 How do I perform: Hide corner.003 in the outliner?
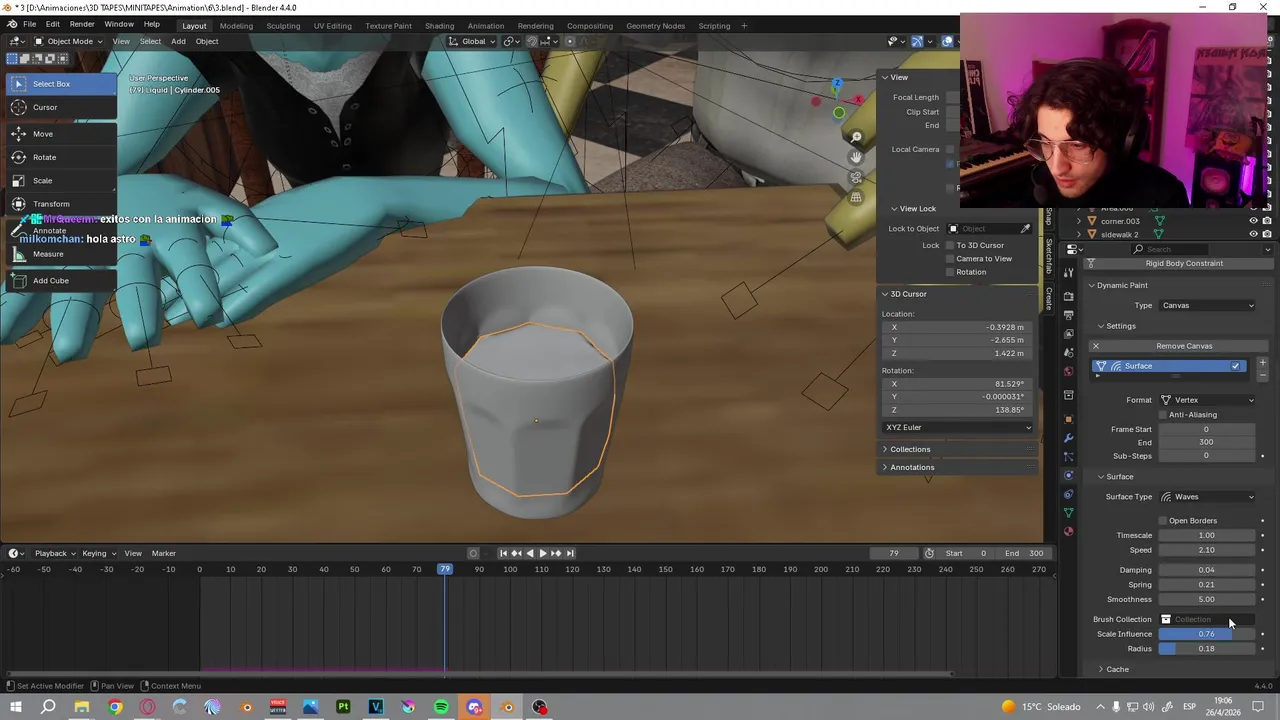[1253, 221]
